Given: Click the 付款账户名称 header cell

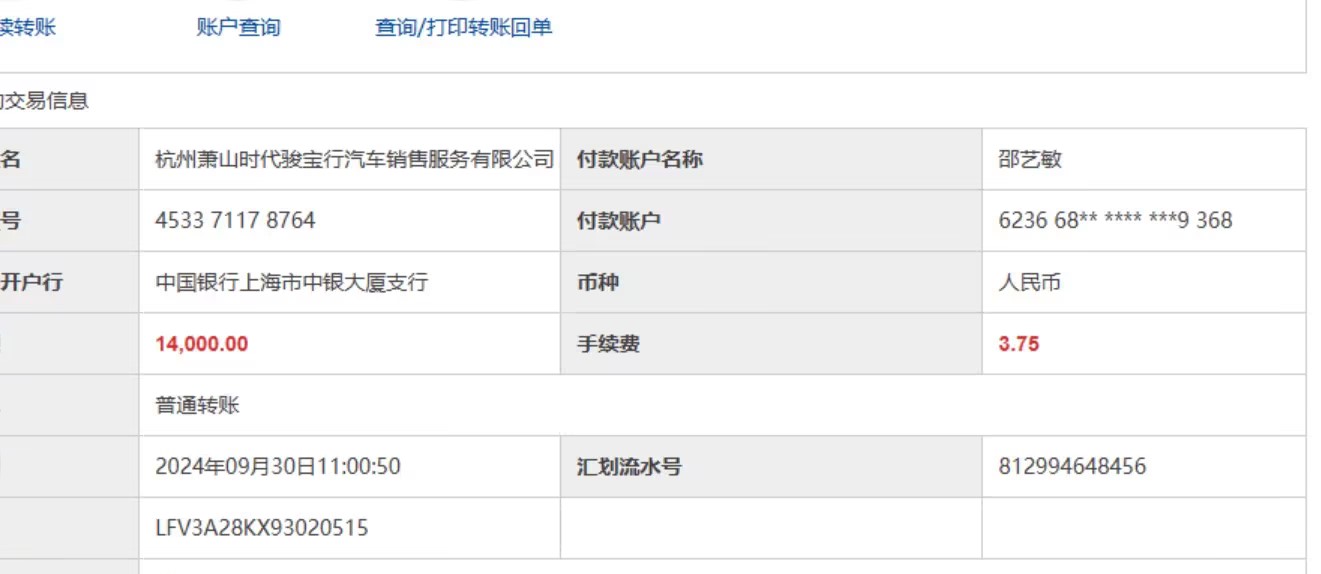Looking at the screenshot, I should coord(771,159).
